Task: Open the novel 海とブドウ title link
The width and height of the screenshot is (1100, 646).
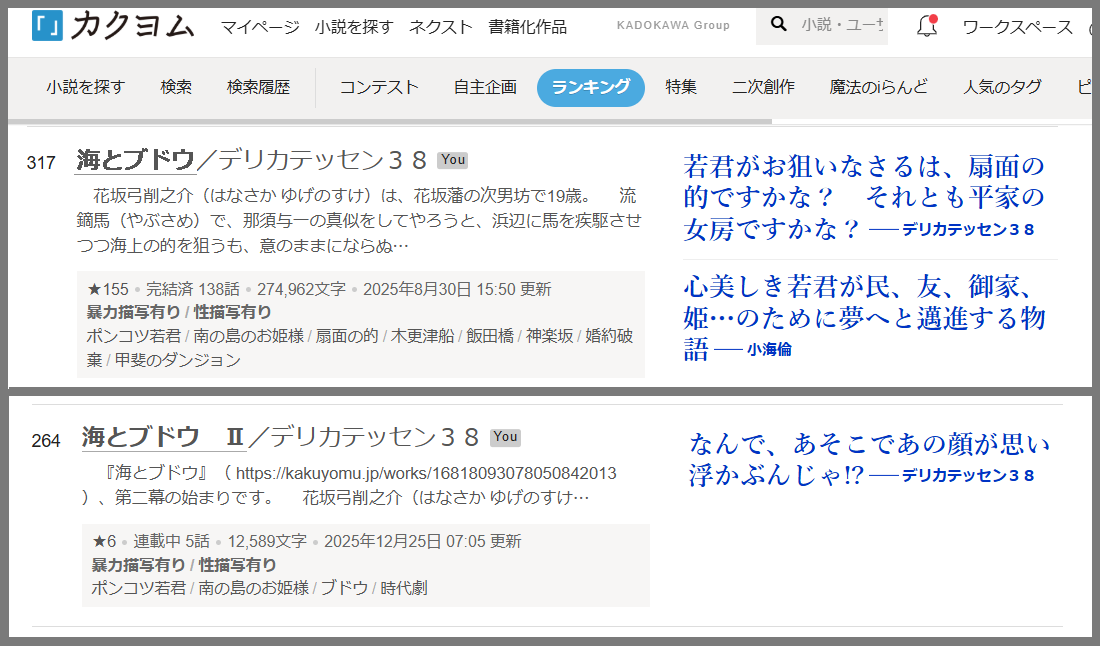Action: pyautogui.click(x=135, y=159)
